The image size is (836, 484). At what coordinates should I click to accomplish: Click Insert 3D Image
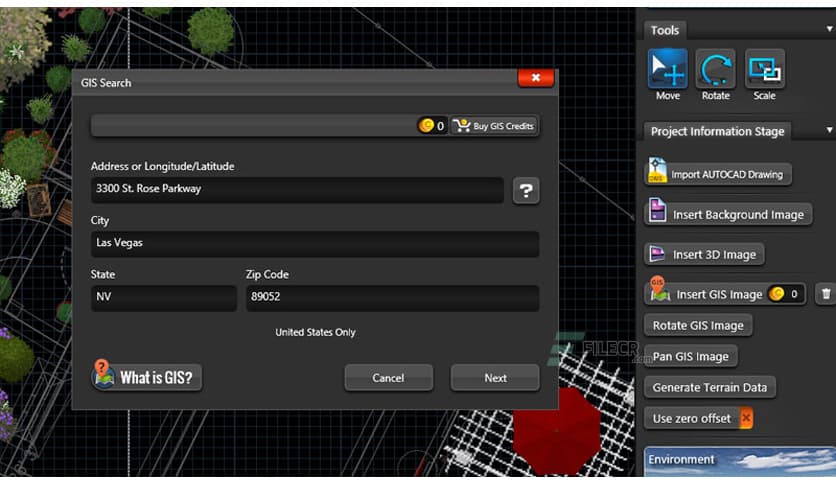pyautogui.click(x=704, y=254)
